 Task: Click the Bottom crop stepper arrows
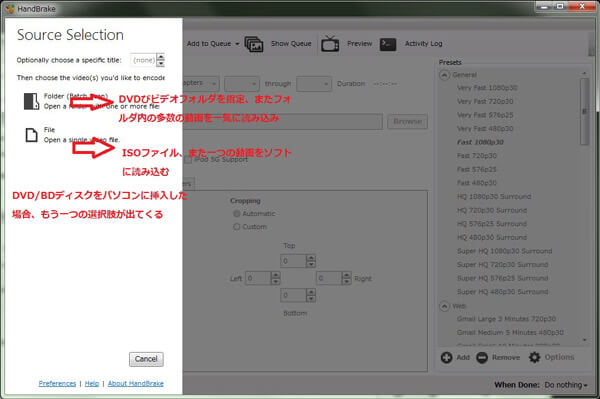coord(311,295)
